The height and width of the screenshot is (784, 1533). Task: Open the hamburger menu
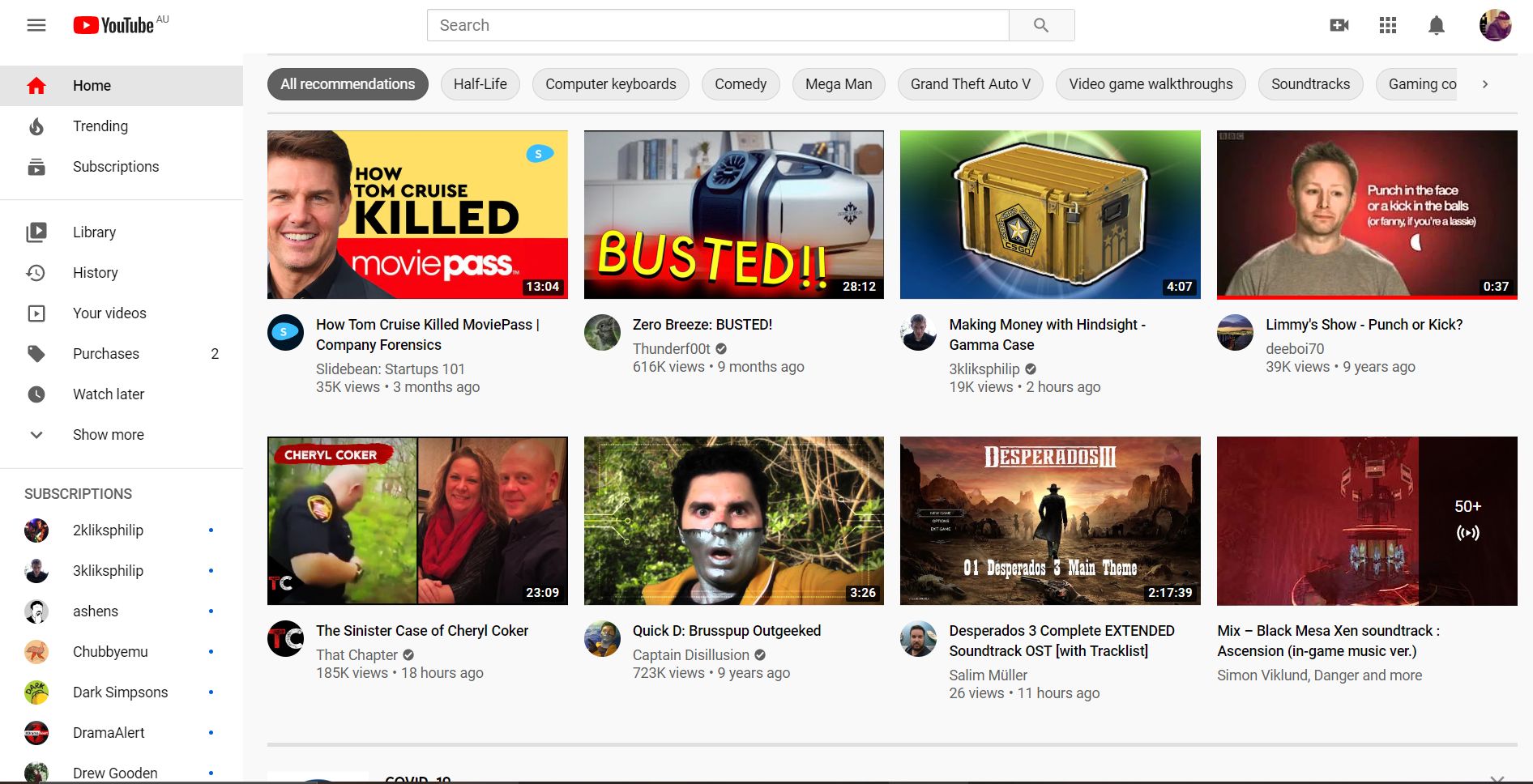pos(36,25)
